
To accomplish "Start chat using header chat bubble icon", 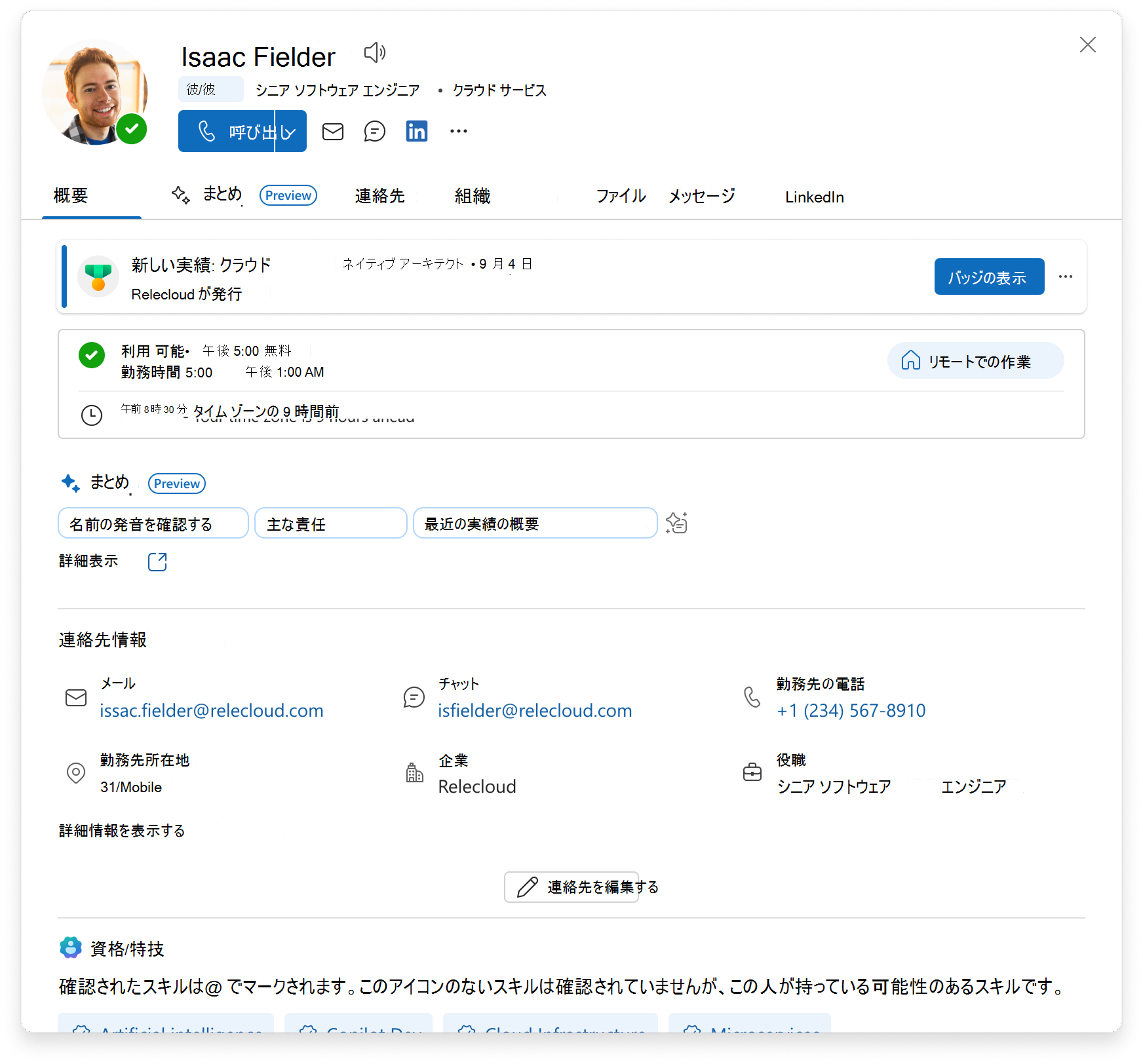I will pyautogui.click(x=375, y=132).
